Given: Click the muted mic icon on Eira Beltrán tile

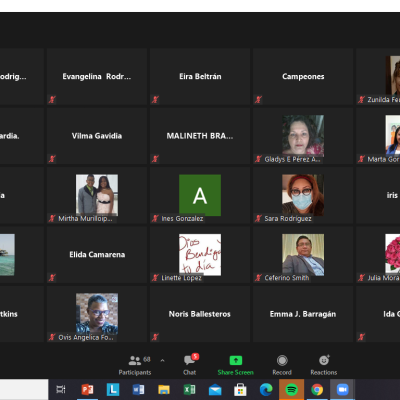Looking at the screenshot, I should click(155, 99).
